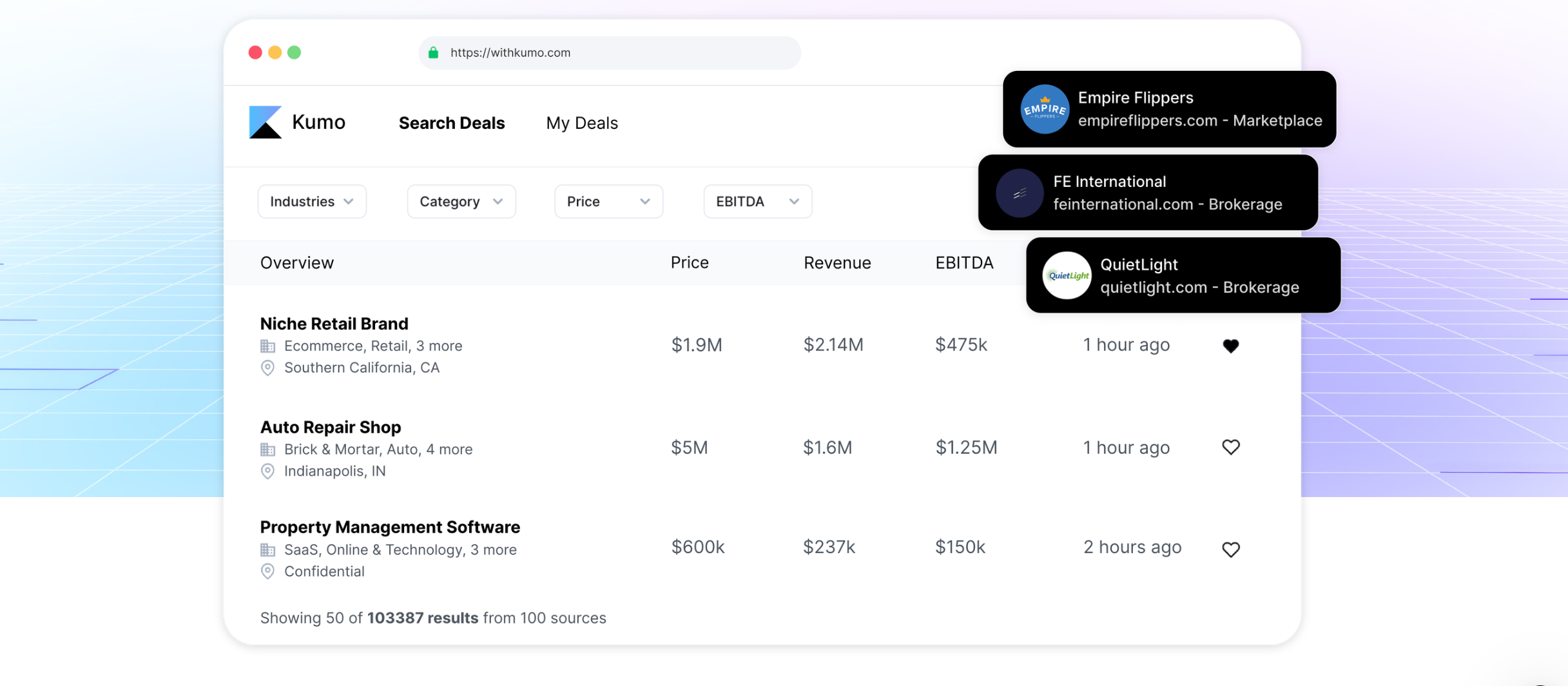Click building icon under Auto Repair Shop
1568x686 pixels.
pos(267,449)
